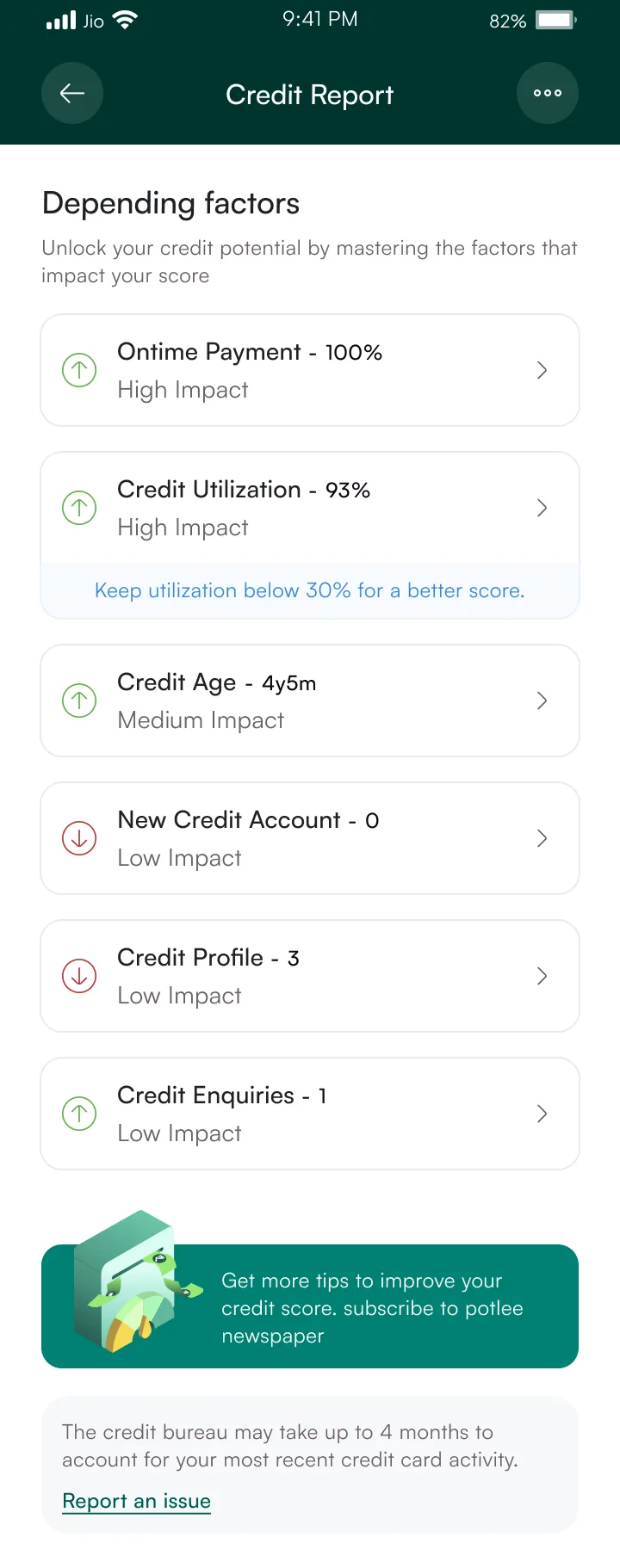Expand Credit Age details via chevron
The image size is (620, 1568).
pos(542,701)
